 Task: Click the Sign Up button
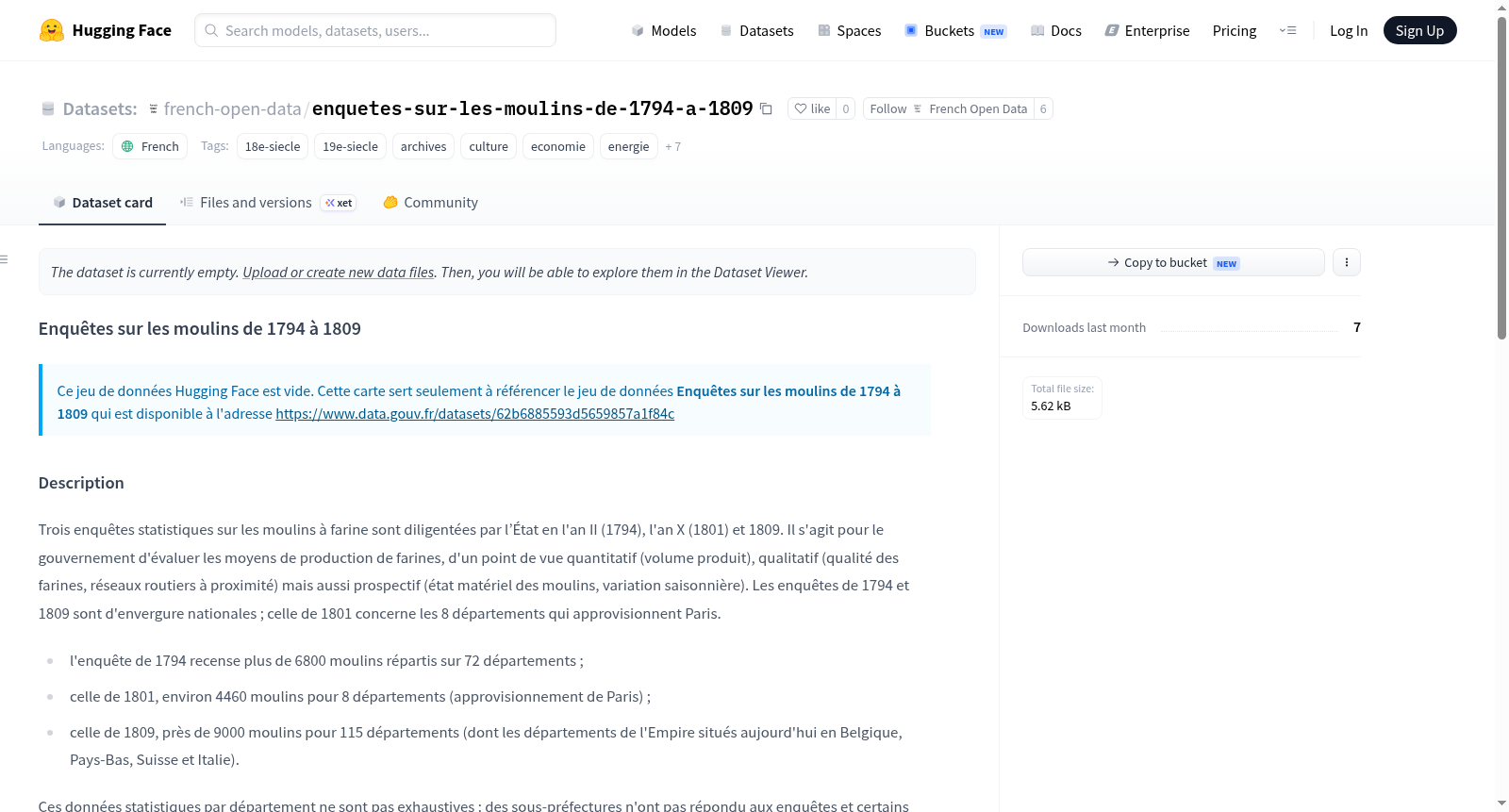coord(1419,31)
